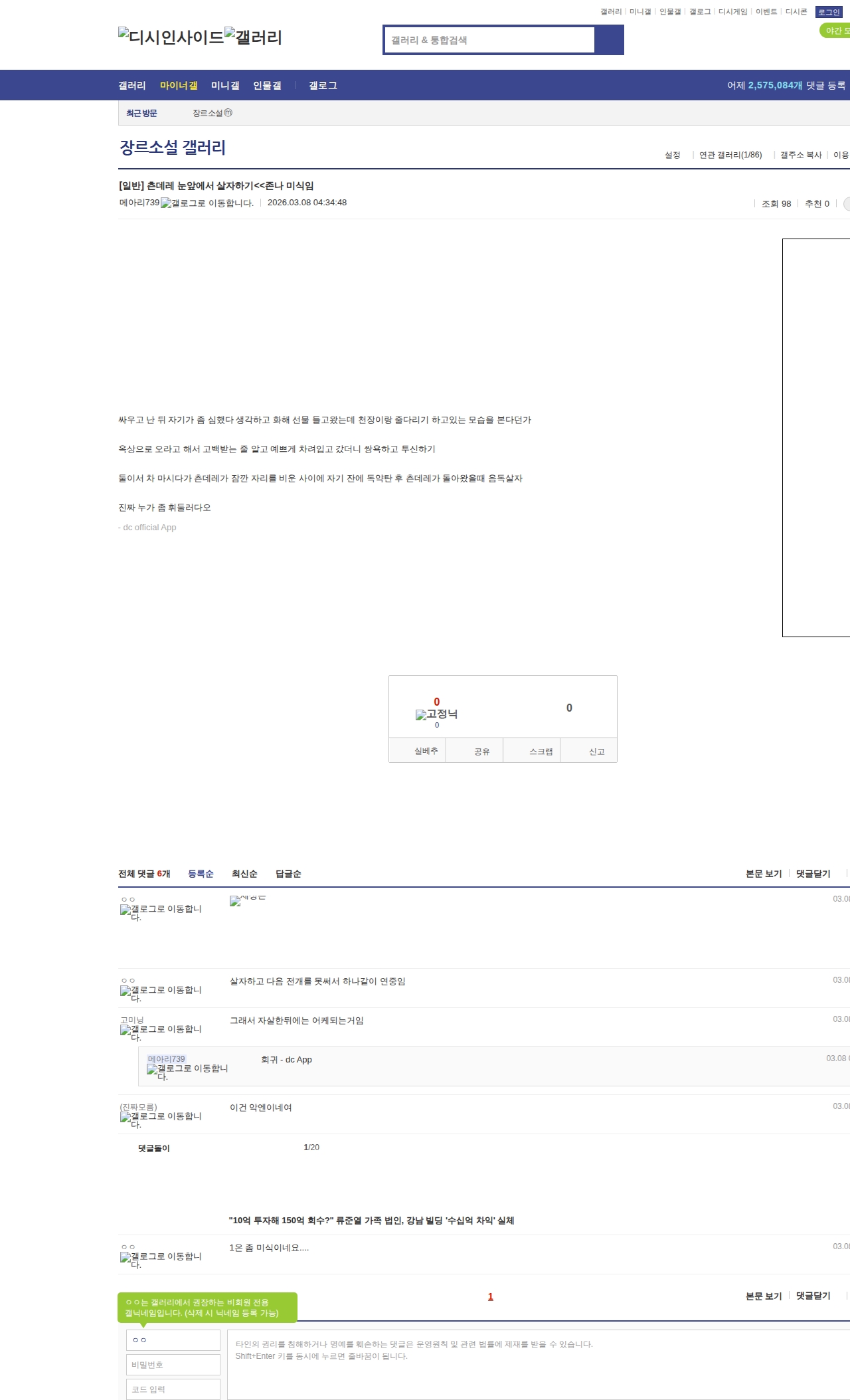
Task: Toggle the green 야간 모드 button
Action: 835,31
